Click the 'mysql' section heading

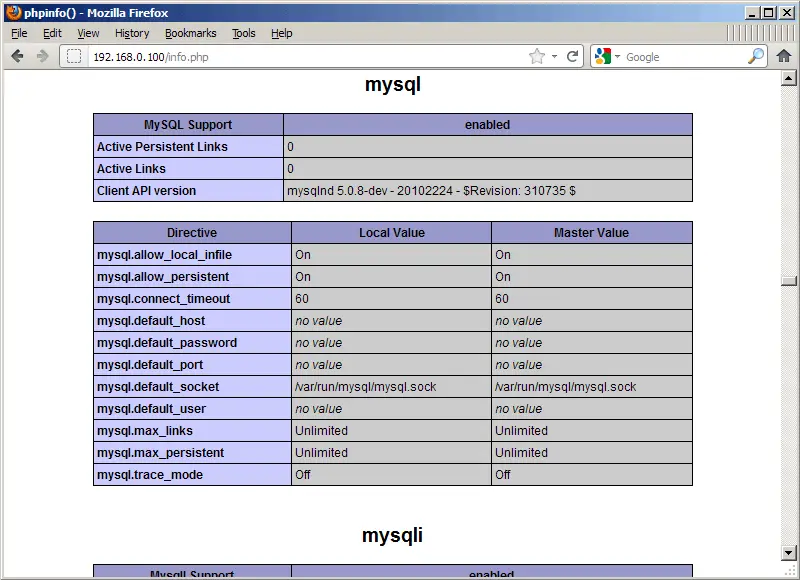pos(393,84)
